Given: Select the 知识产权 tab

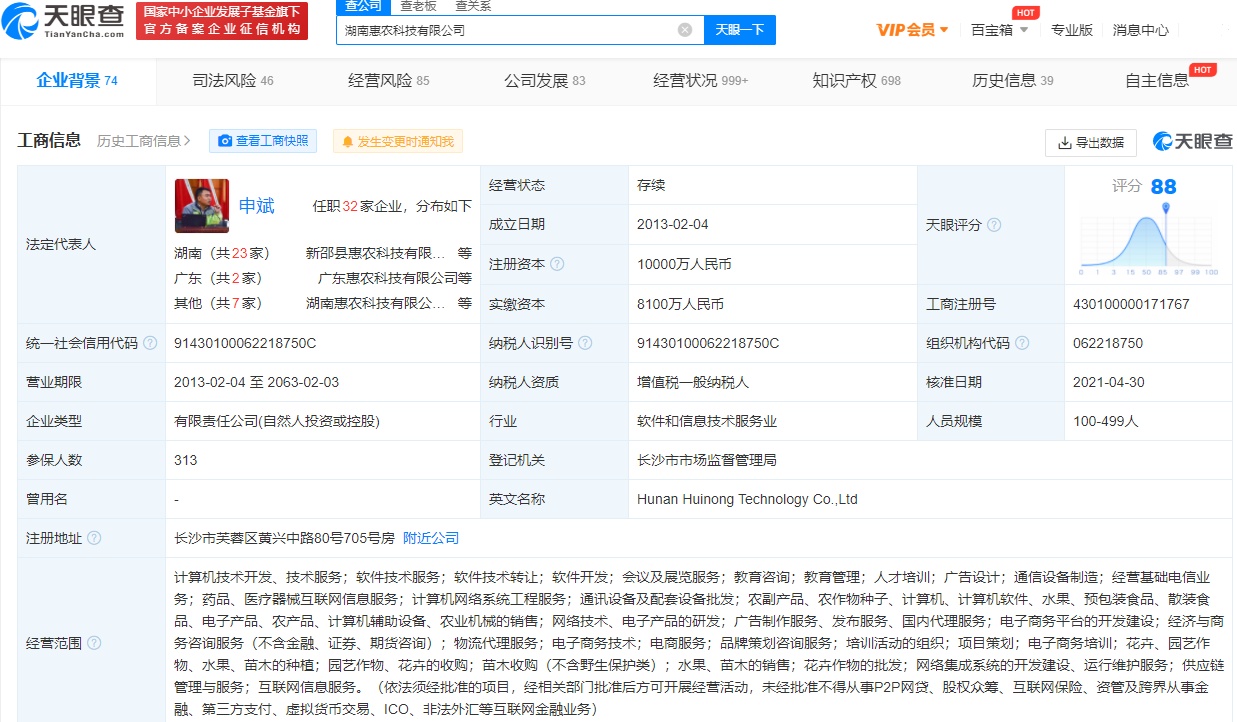Looking at the screenshot, I should coord(857,81).
